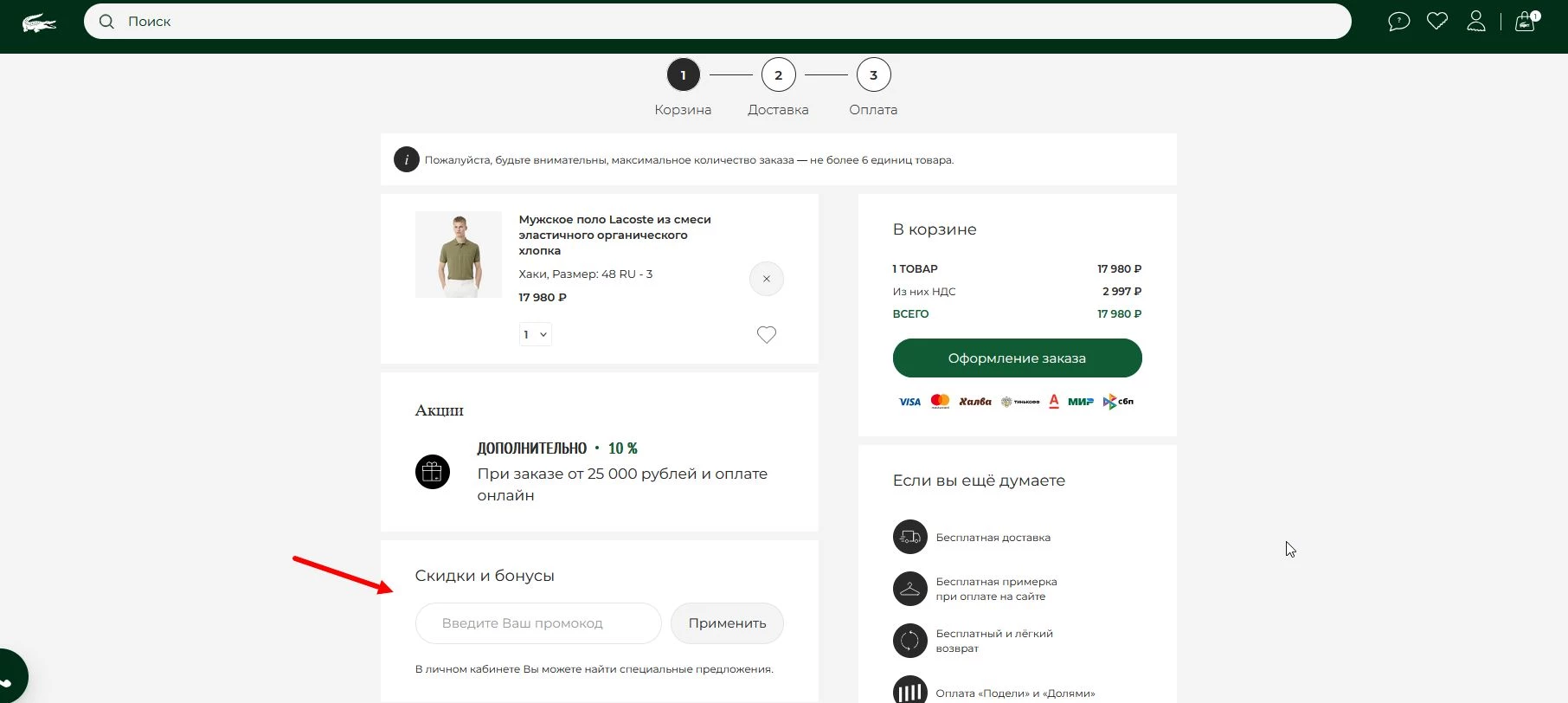Add the polo to favorites with heart
Image resolution: width=1568 pixels, height=703 pixels.
click(x=767, y=334)
